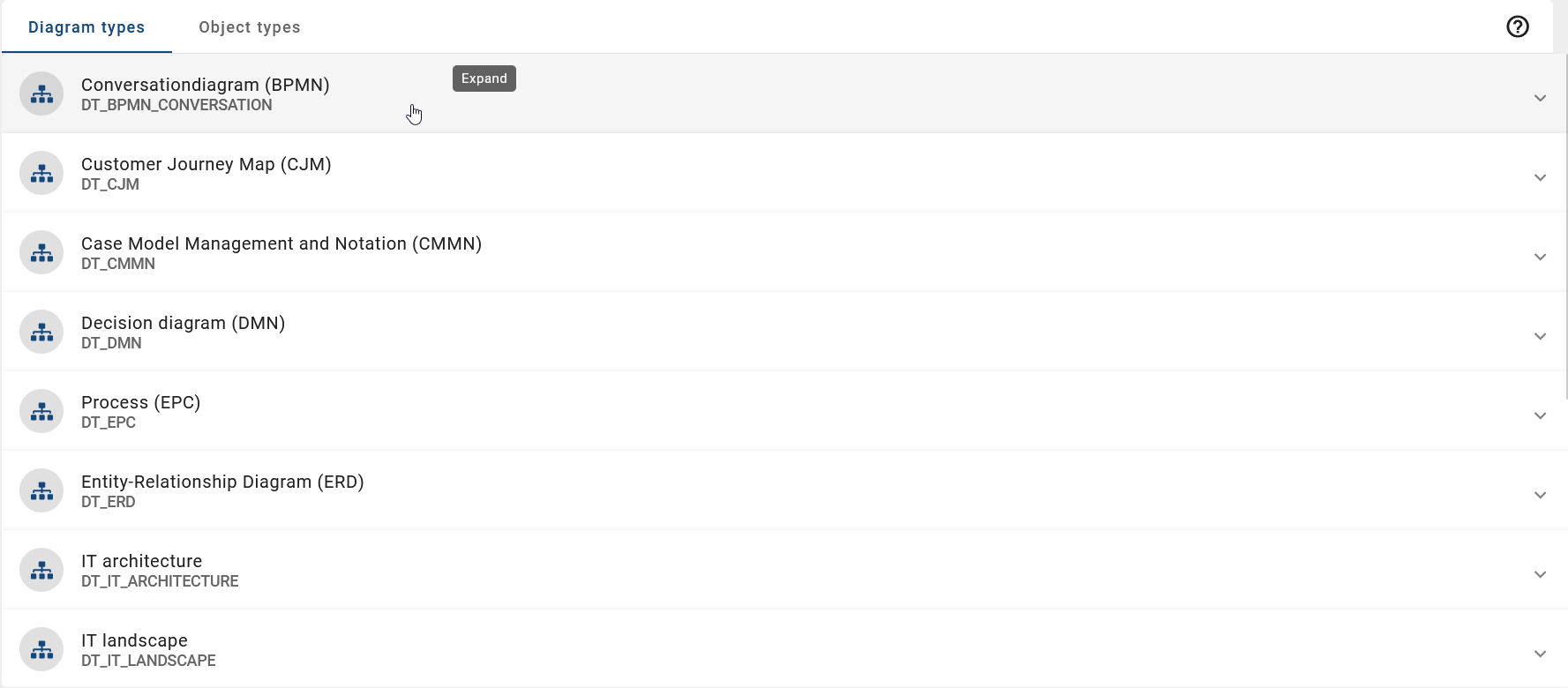
Task: Click the Process (EPC) diagram icon
Action: [x=41, y=411]
